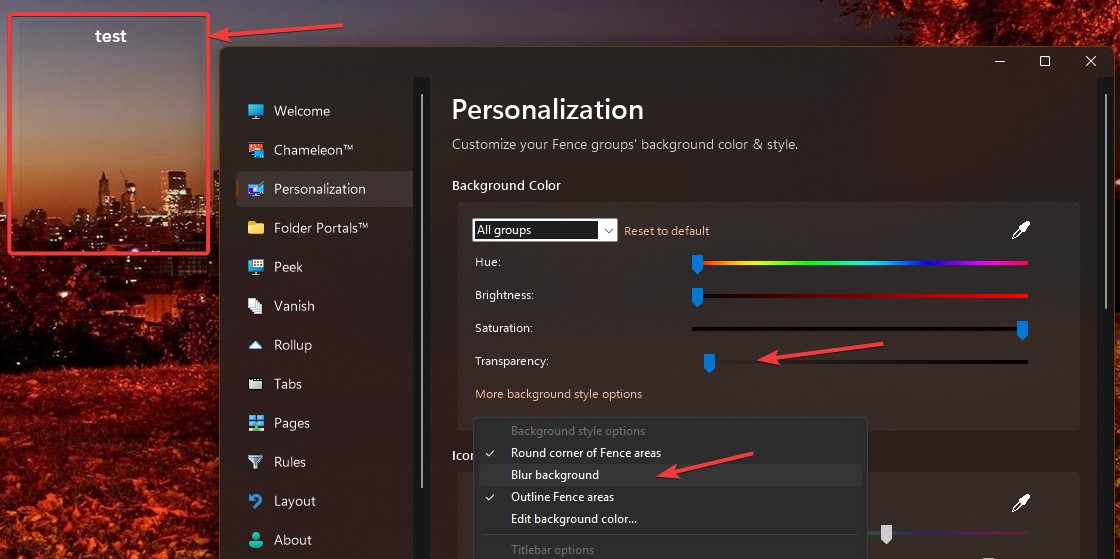
Task: Switch to the Pages section
Action: point(291,423)
